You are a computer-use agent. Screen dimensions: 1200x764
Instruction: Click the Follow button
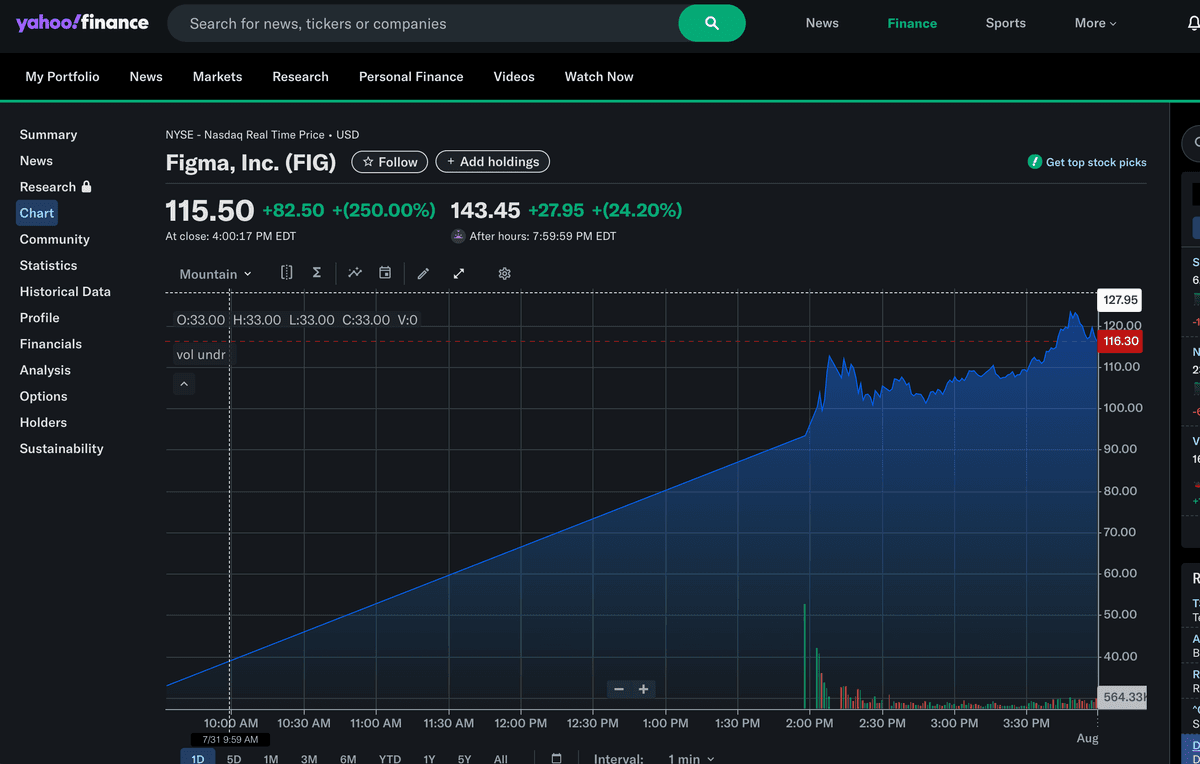tap(390, 162)
